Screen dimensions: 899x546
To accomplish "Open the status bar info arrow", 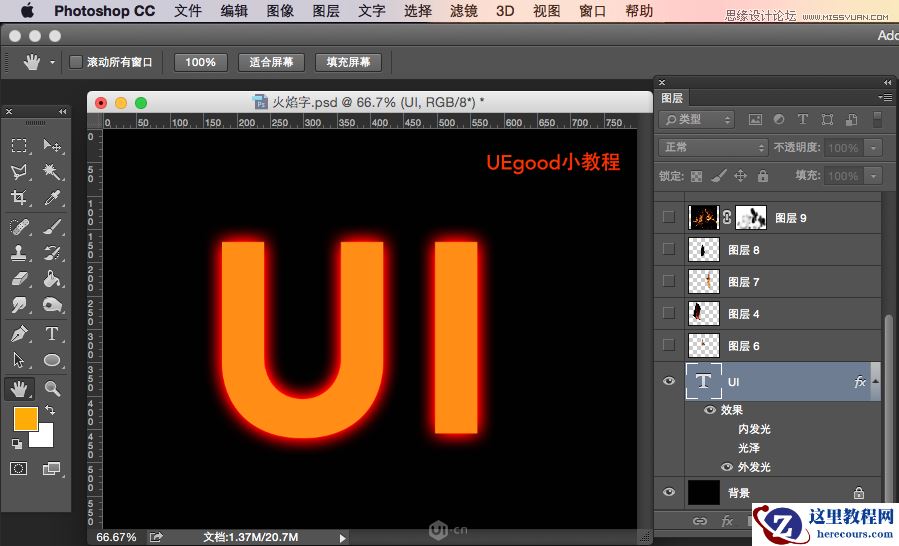I will (342, 538).
